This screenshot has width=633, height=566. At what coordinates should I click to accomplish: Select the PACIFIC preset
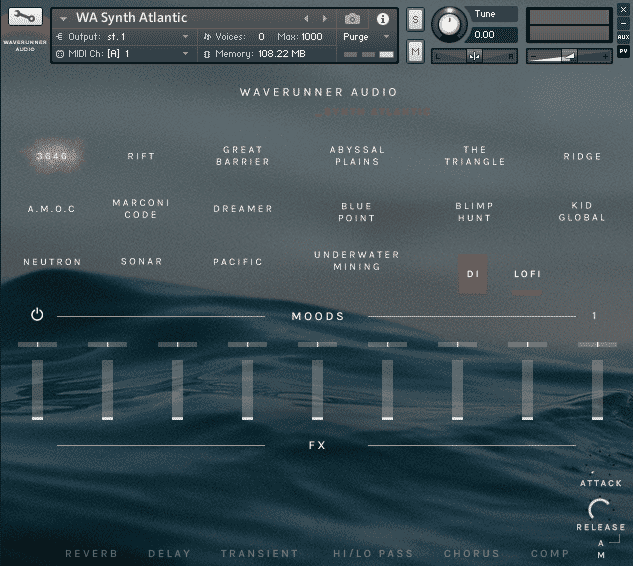238,262
